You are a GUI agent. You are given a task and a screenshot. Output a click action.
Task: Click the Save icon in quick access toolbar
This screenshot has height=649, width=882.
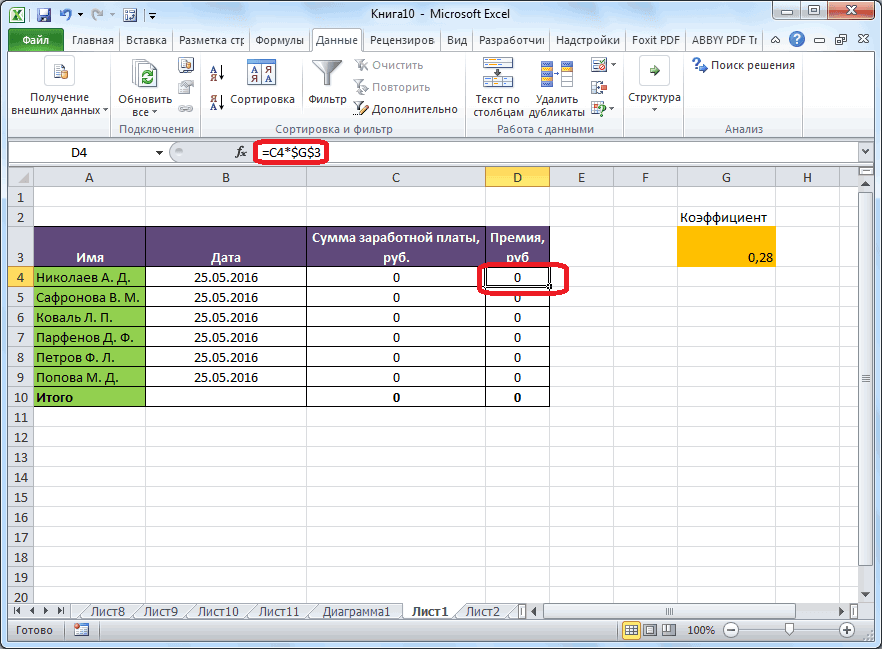[42, 15]
